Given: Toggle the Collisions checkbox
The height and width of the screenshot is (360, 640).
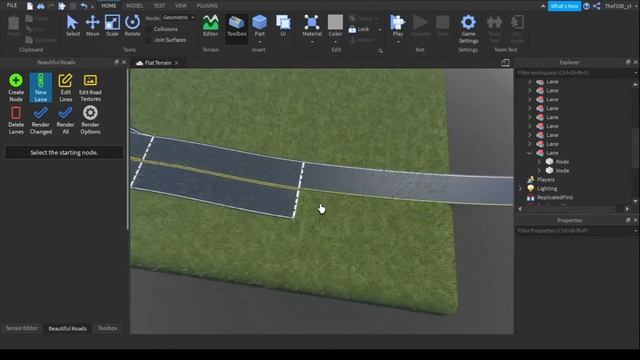Looking at the screenshot, I should (149, 29).
